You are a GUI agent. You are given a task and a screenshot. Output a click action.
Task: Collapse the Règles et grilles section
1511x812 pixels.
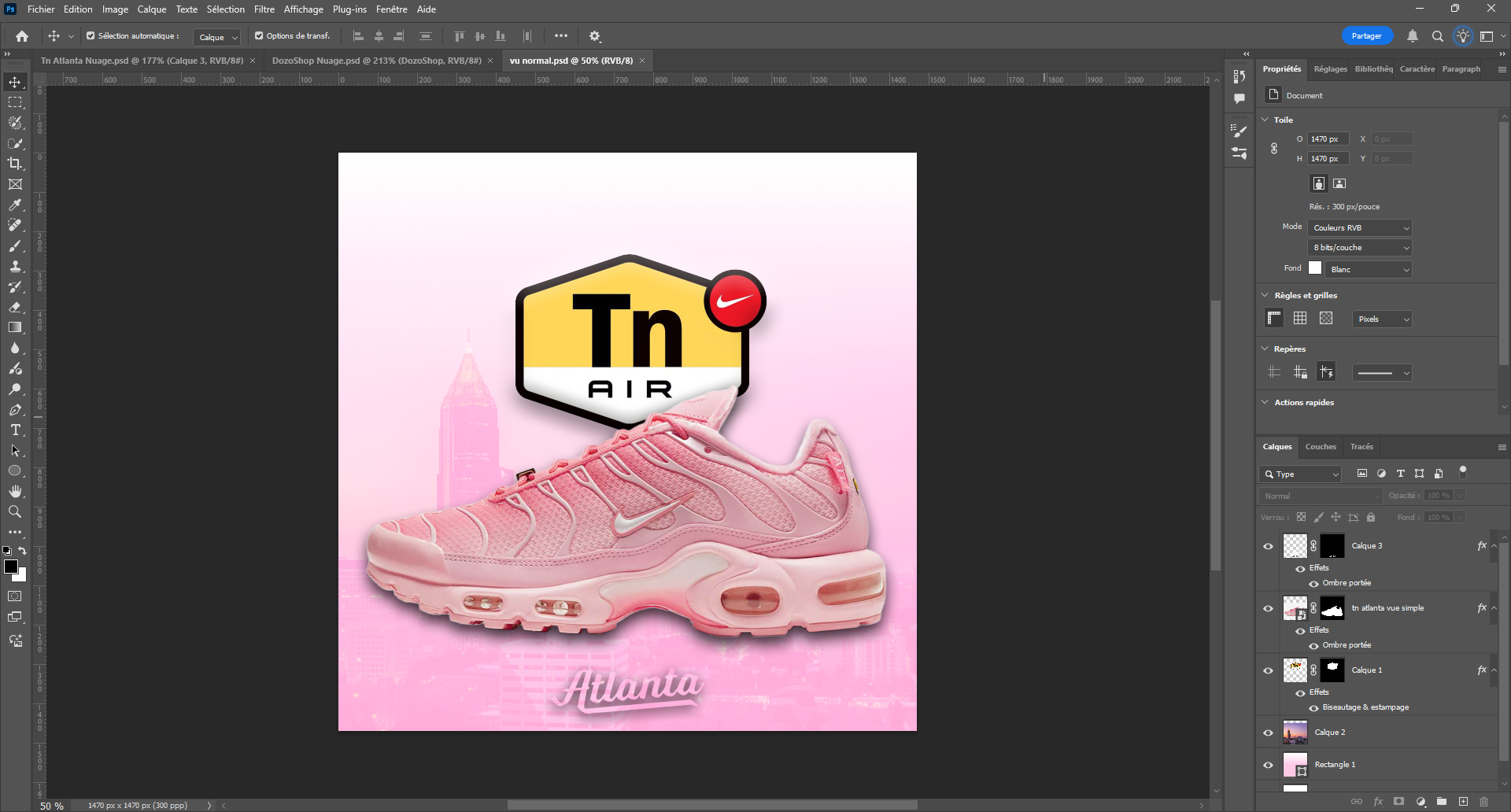coord(1265,295)
